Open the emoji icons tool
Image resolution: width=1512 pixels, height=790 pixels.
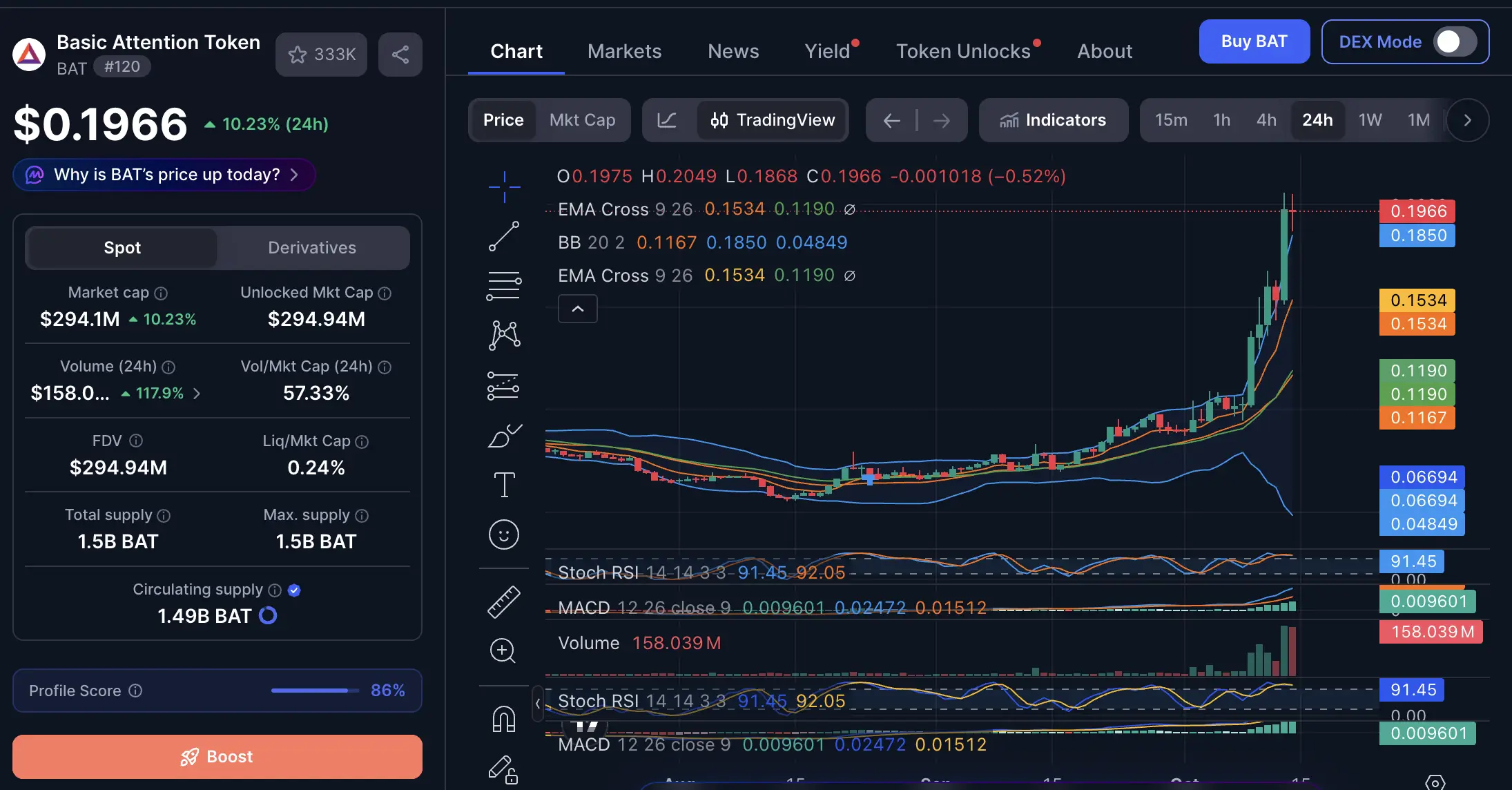click(504, 534)
